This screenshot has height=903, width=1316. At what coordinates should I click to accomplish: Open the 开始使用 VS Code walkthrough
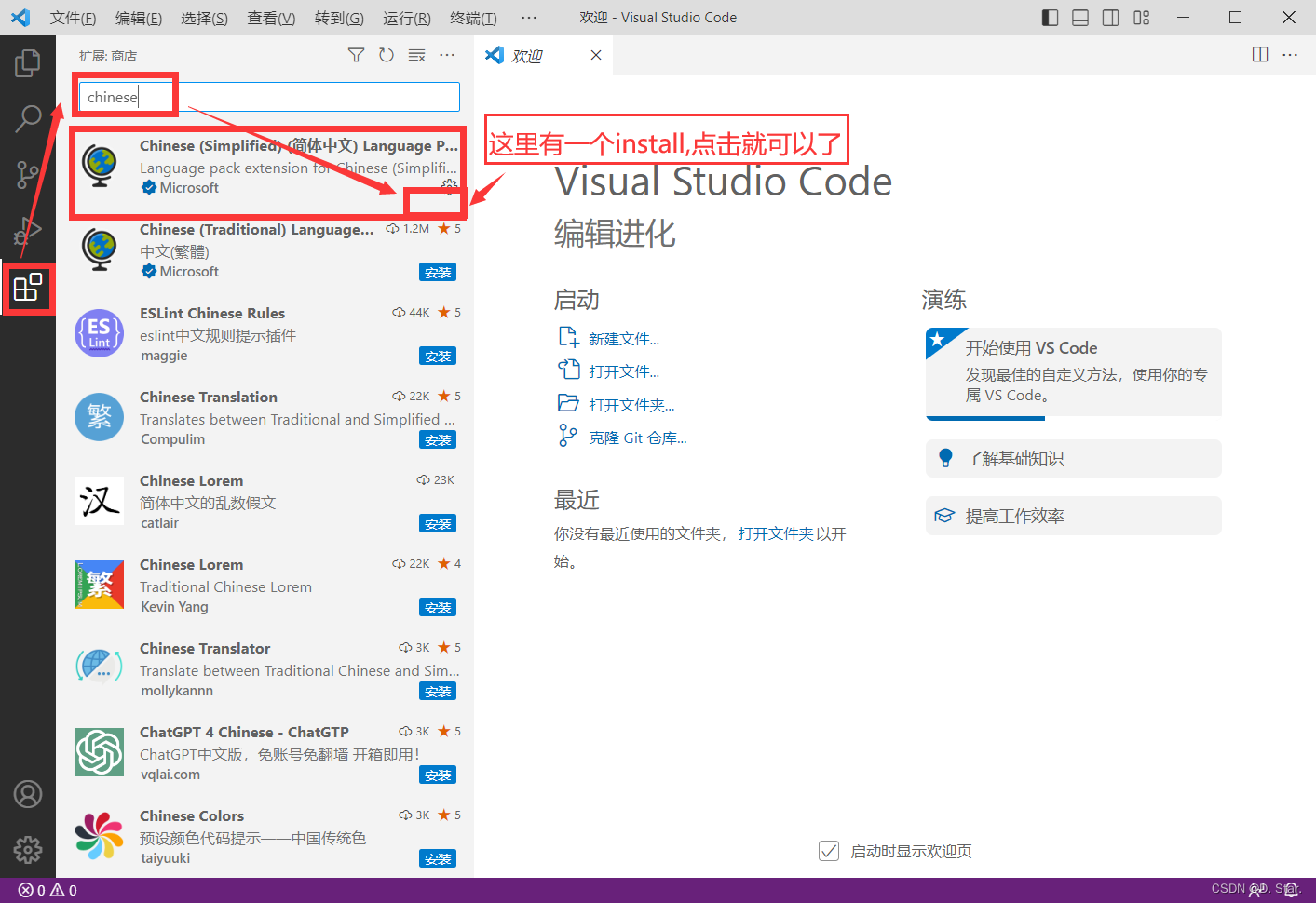(x=1073, y=371)
